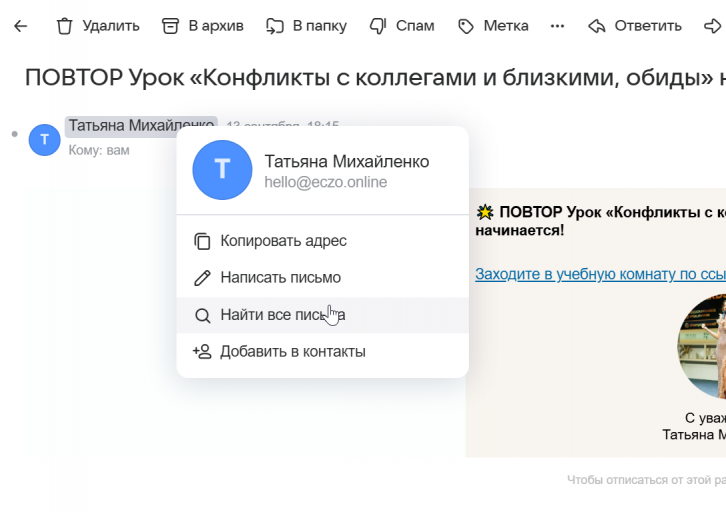The width and height of the screenshot is (726, 512).
Task: Click the circular photo in the email
Action: 701,346
